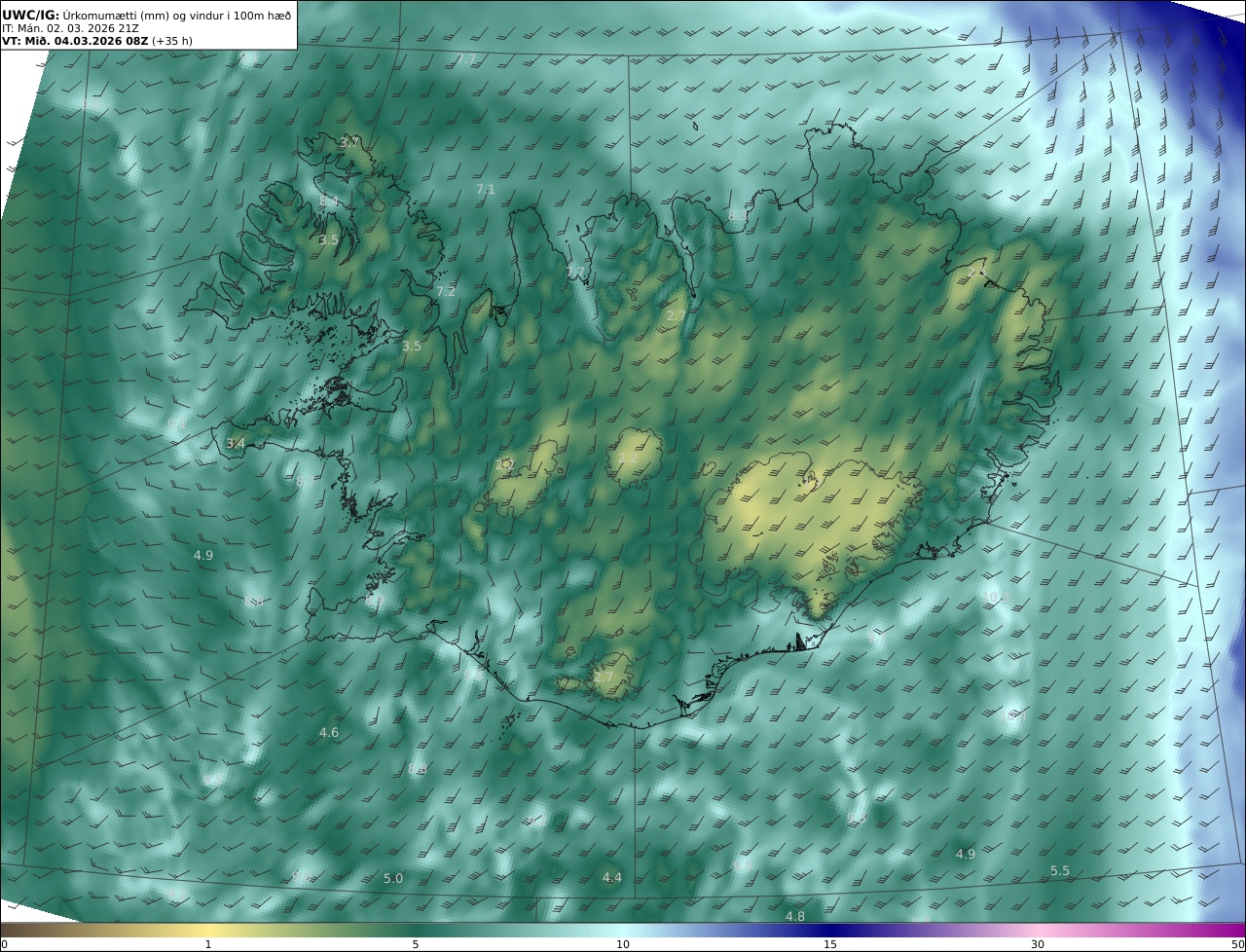Click the 1 tick on color scale

(x=208, y=944)
